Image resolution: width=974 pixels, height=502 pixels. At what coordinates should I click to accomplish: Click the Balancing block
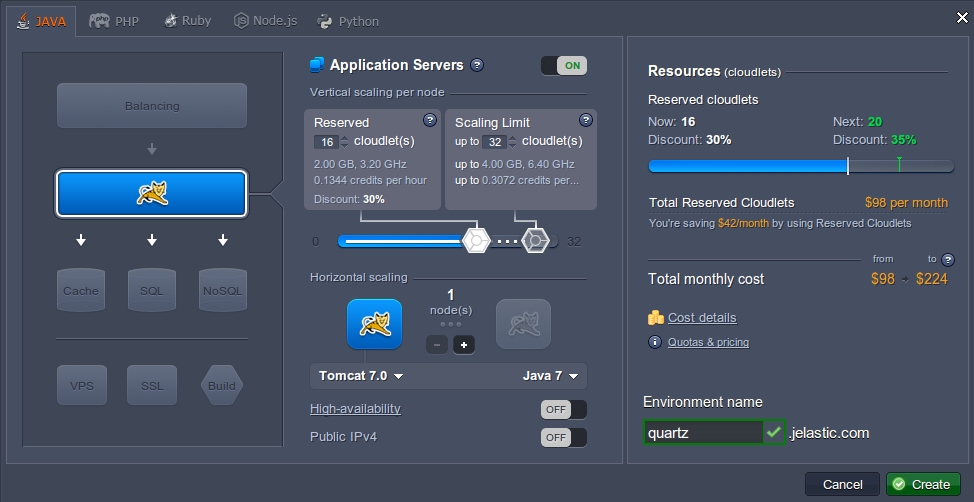pos(152,106)
